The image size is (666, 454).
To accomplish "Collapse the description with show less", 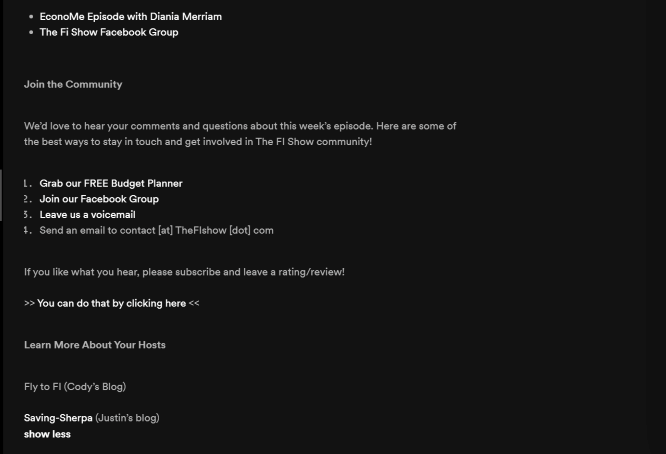I will 47,434.
